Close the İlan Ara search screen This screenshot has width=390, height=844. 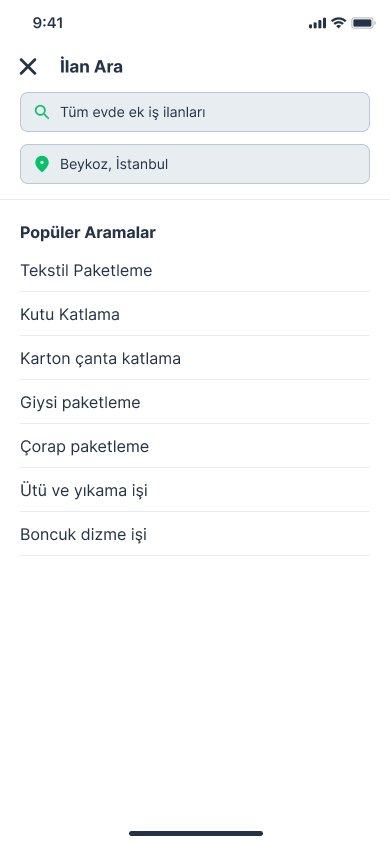click(28, 67)
